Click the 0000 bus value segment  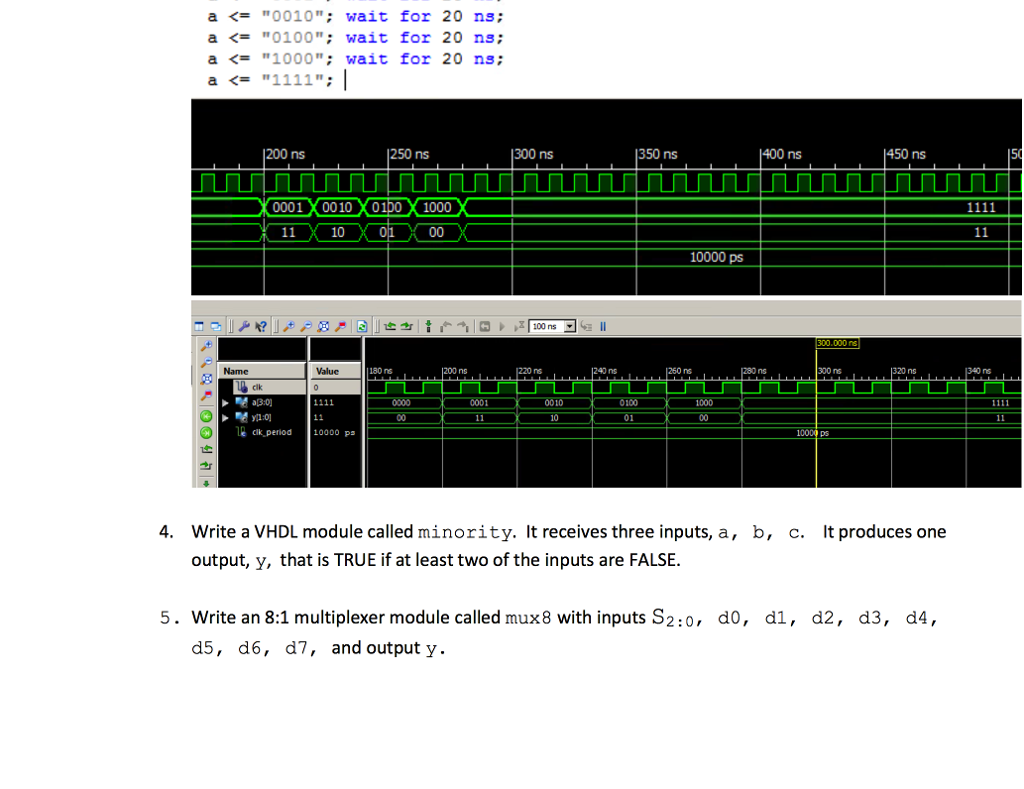click(x=401, y=403)
